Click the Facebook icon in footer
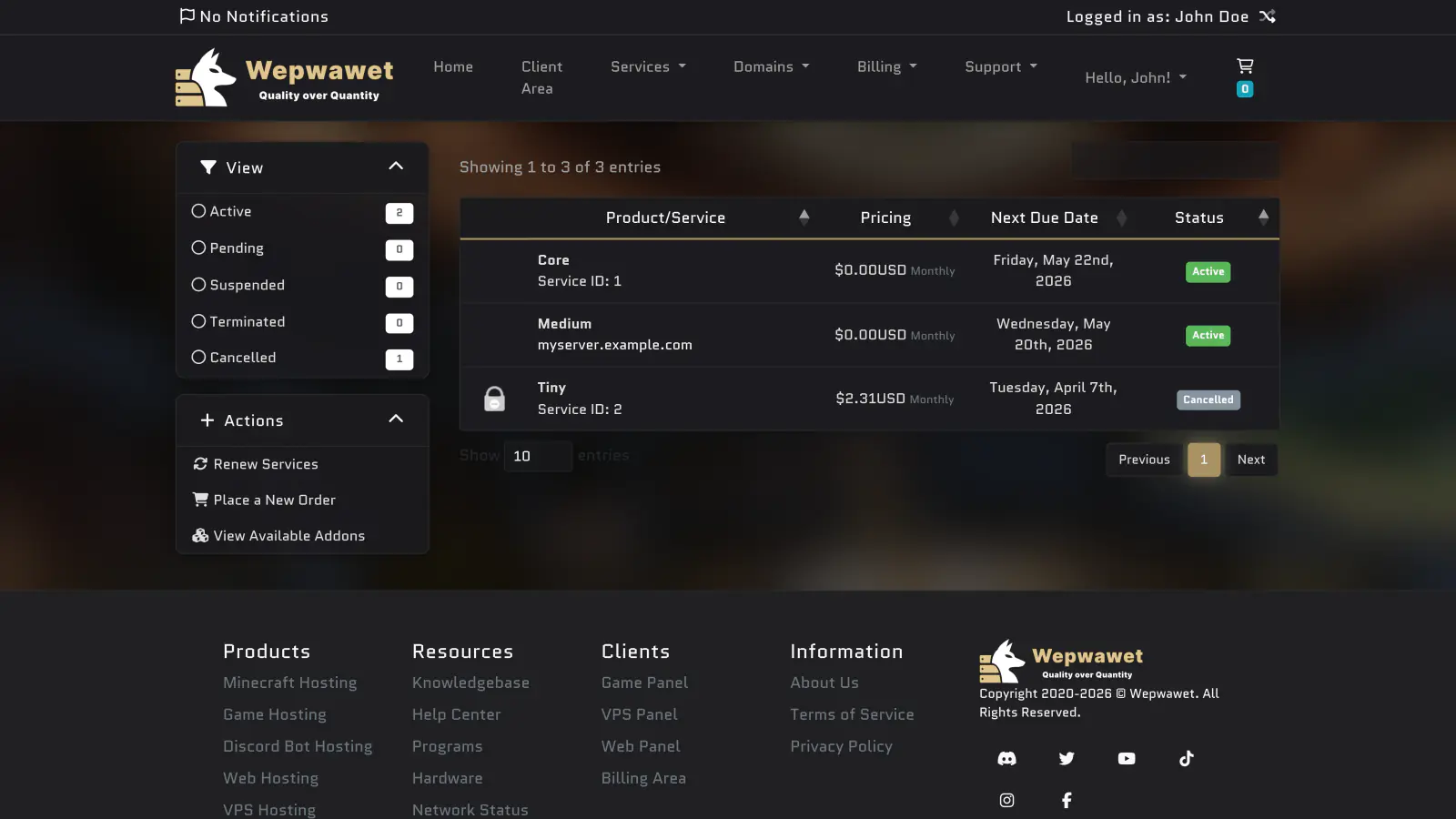The width and height of the screenshot is (1456, 819). tap(1067, 801)
